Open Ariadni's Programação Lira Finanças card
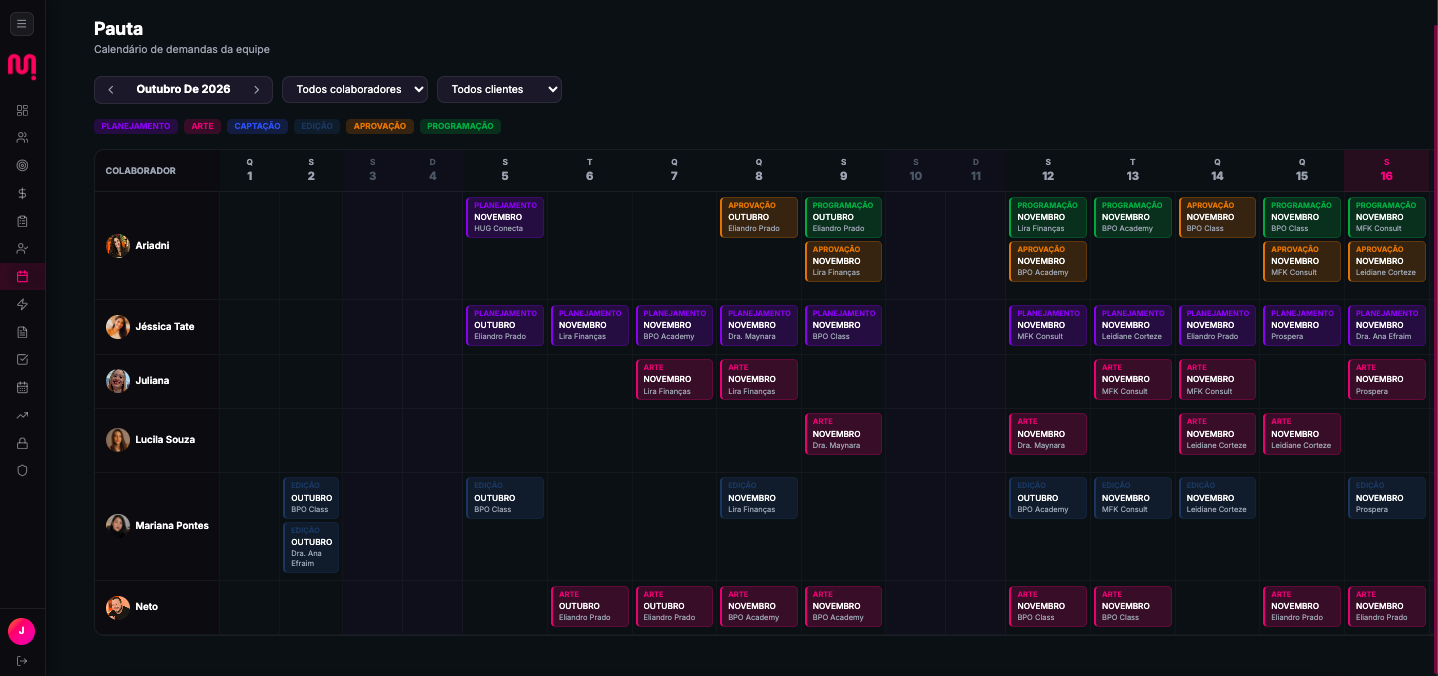1438x676 pixels. click(x=1048, y=217)
